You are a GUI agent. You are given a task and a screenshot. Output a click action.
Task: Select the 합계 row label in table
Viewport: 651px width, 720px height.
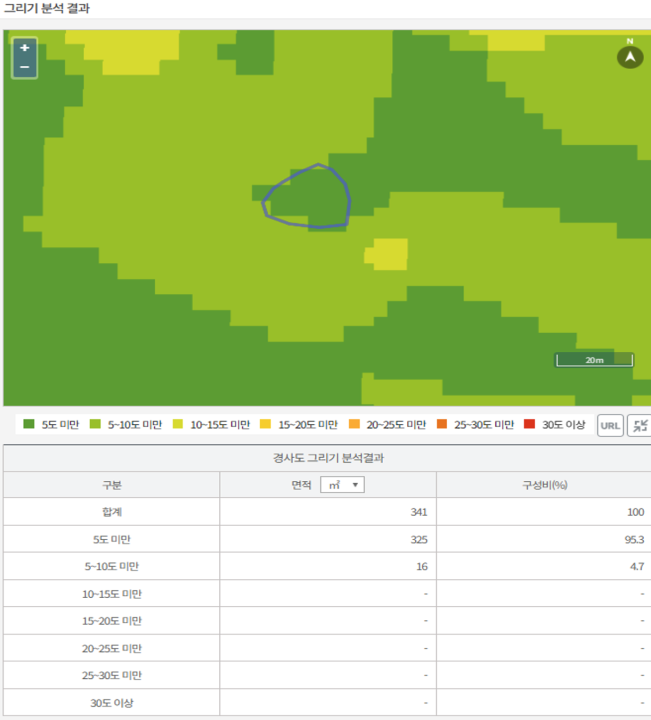click(111, 512)
